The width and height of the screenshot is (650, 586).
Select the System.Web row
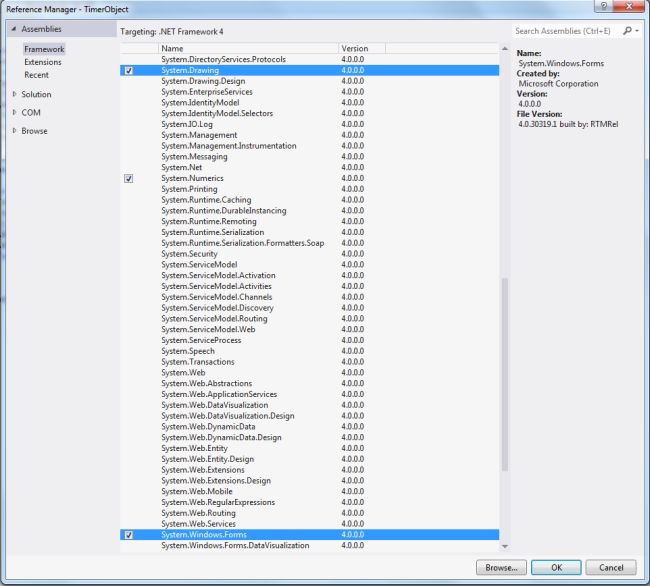[x=310, y=373]
